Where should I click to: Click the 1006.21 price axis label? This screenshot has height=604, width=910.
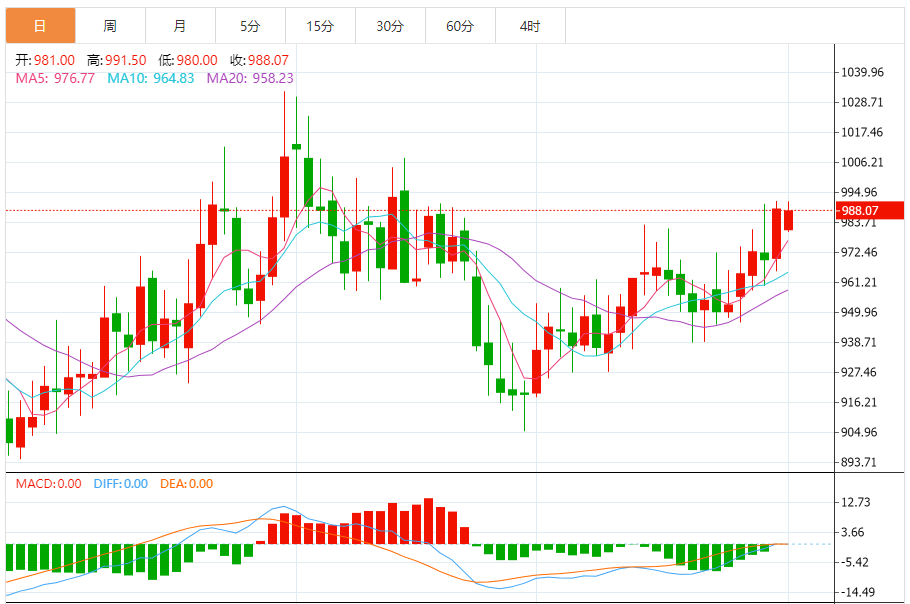[x=862, y=162]
